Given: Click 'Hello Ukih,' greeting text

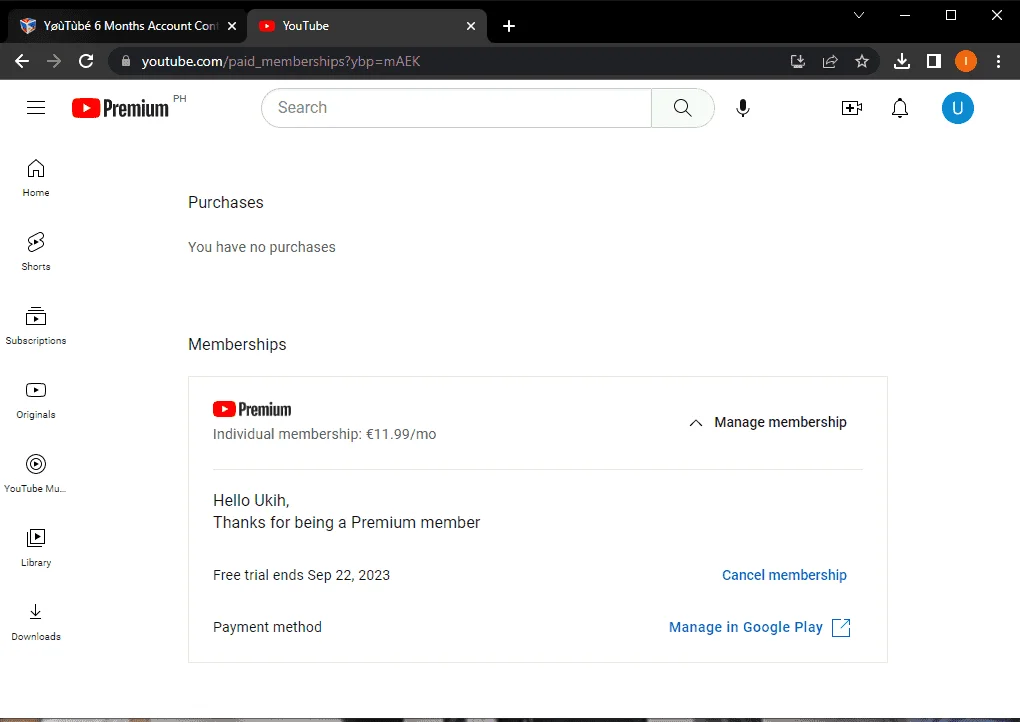Looking at the screenshot, I should (x=251, y=500).
